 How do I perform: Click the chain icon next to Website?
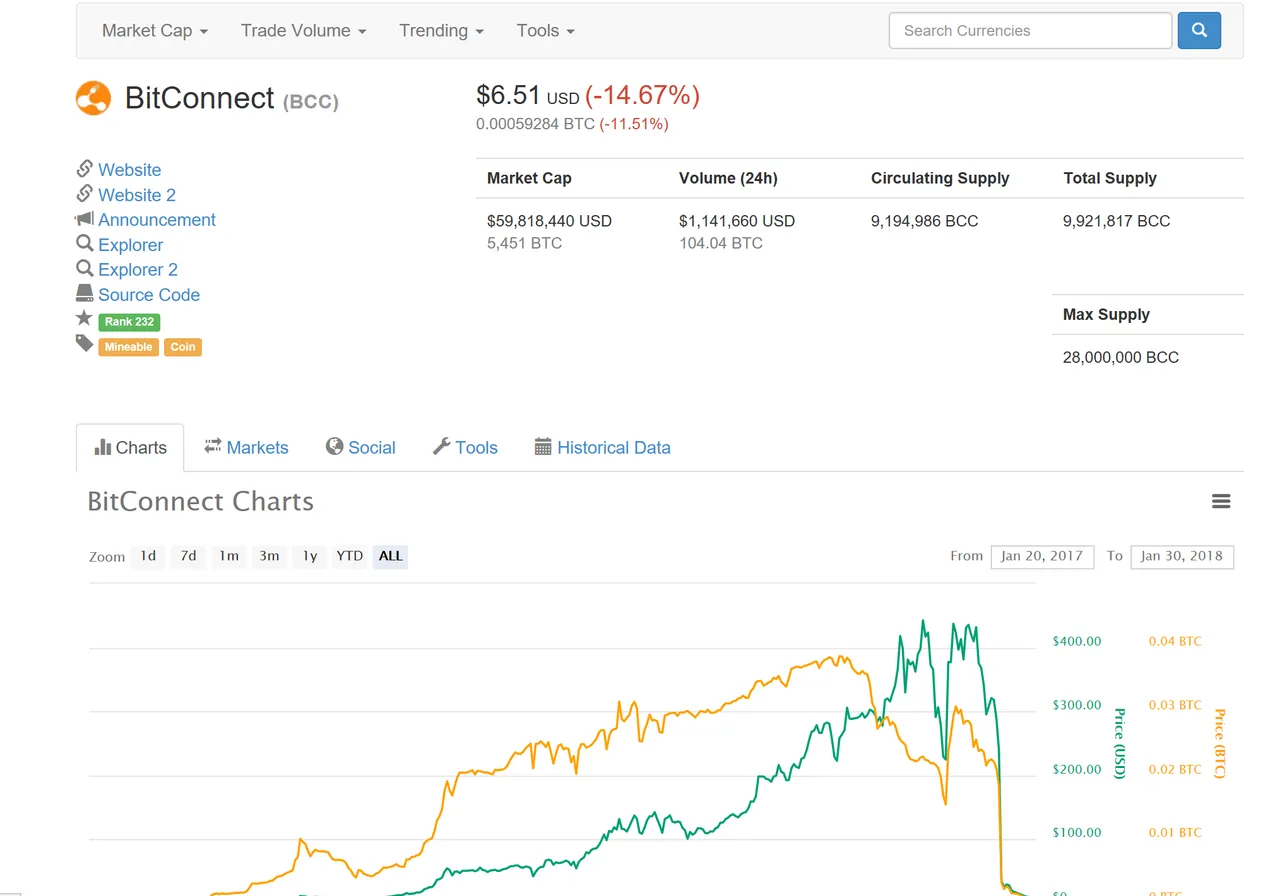(x=85, y=168)
